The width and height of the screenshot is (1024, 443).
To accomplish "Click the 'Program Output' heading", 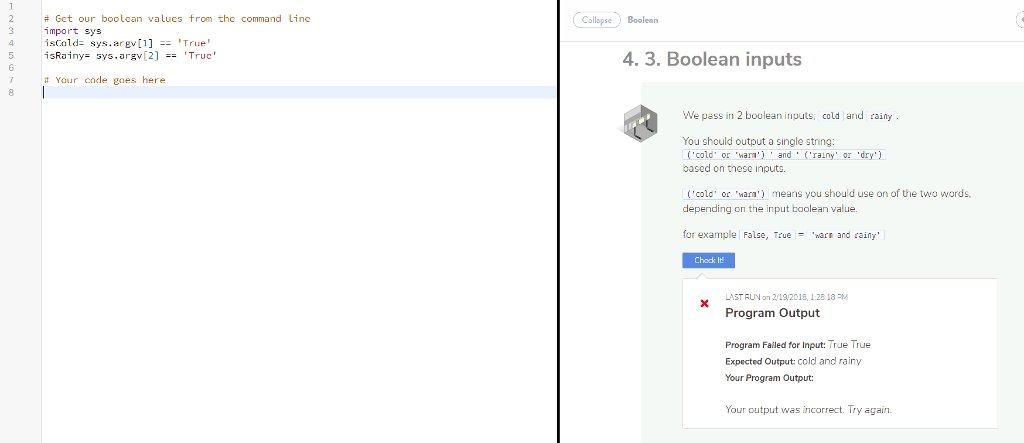I will click(x=772, y=313).
